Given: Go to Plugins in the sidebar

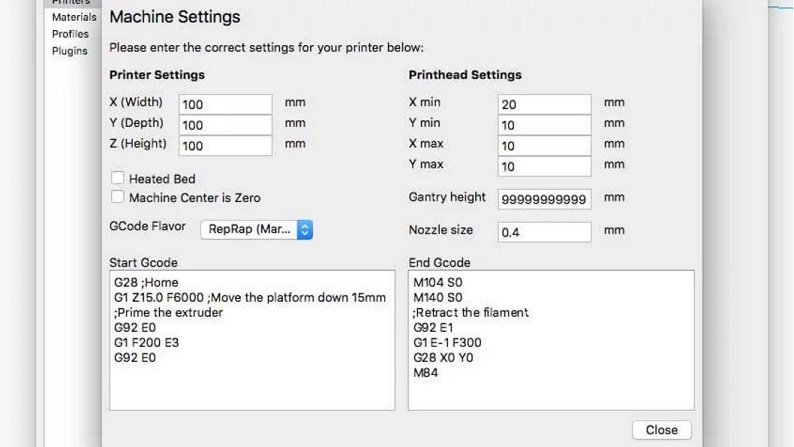Looking at the screenshot, I should (69, 51).
